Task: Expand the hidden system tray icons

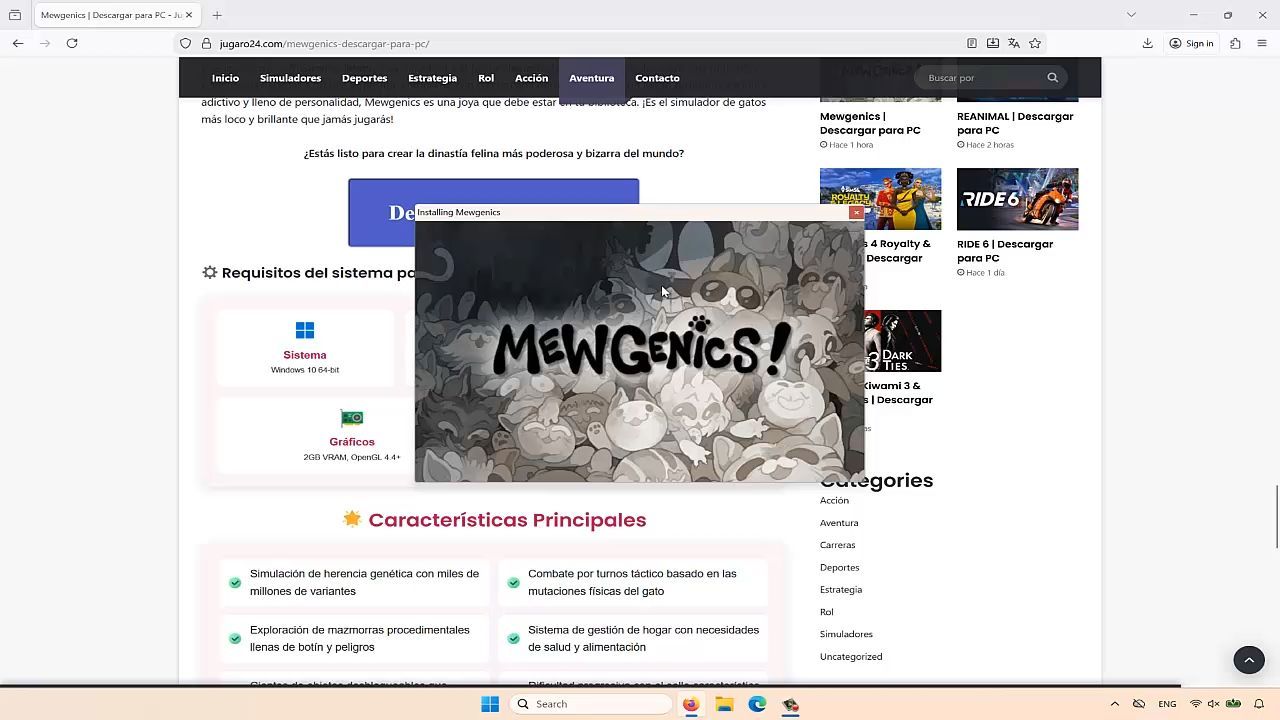Action: point(1114,704)
